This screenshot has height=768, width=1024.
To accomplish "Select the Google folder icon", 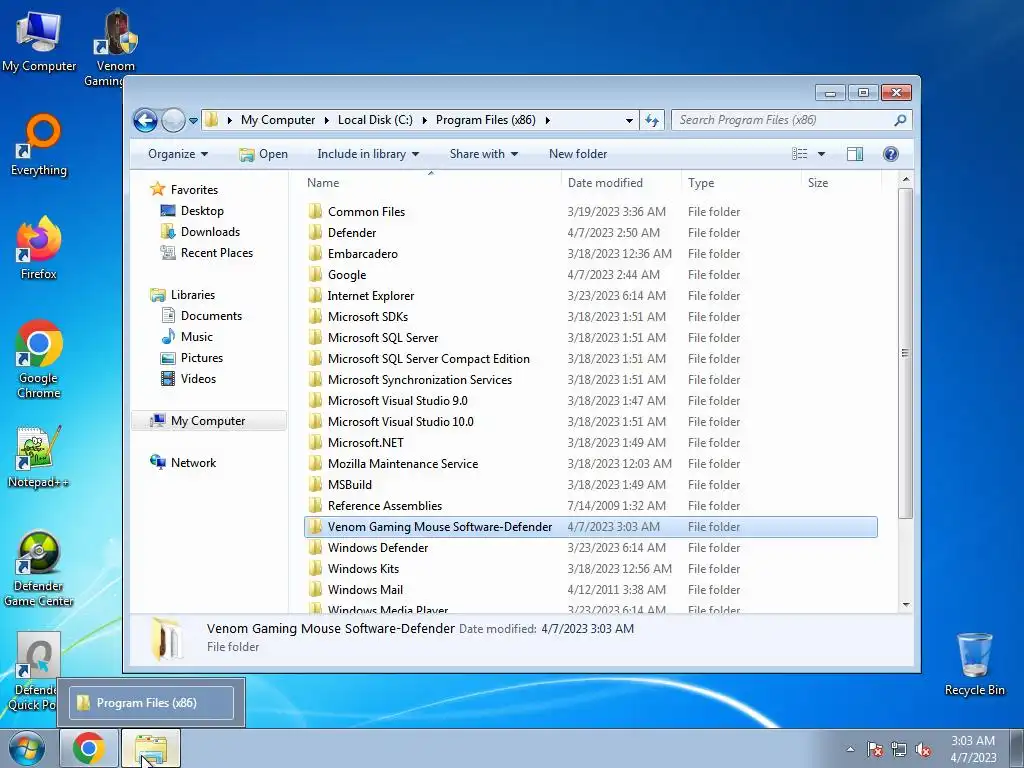I will point(315,274).
